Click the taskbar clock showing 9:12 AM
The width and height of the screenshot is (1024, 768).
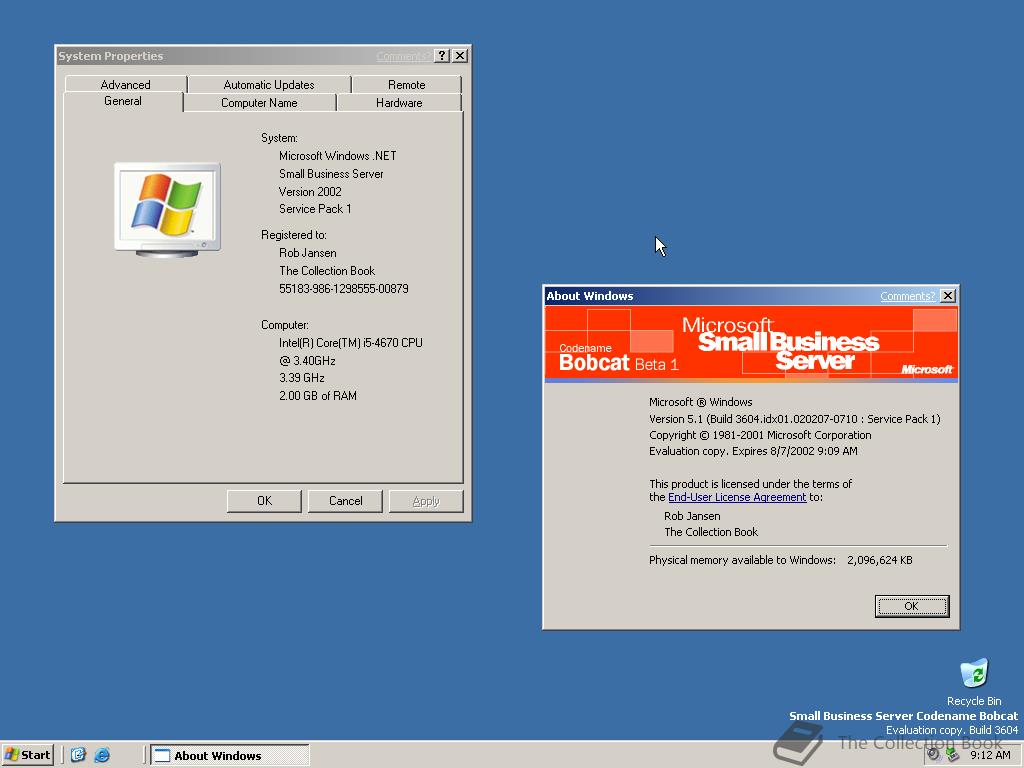pyautogui.click(x=990, y=755)
